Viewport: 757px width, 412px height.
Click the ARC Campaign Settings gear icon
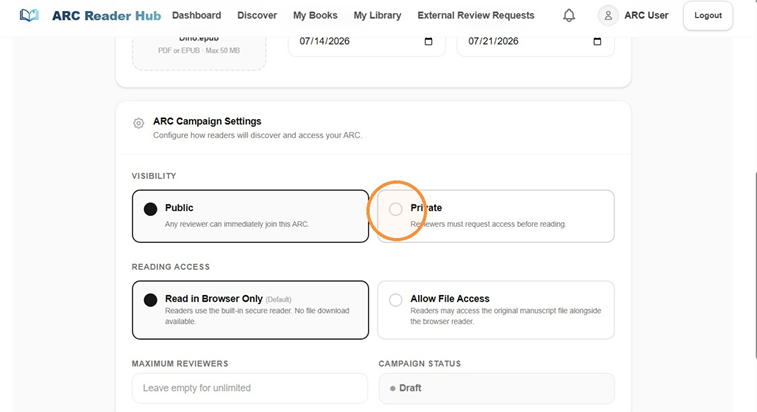point(139,123)
